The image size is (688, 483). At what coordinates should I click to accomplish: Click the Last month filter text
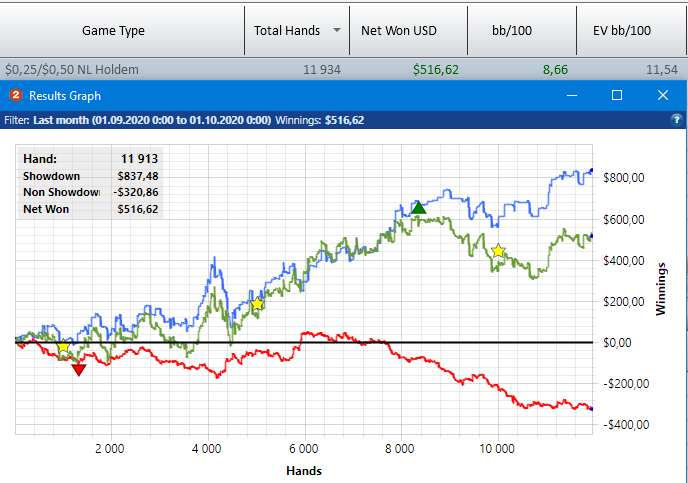(152, 120)
